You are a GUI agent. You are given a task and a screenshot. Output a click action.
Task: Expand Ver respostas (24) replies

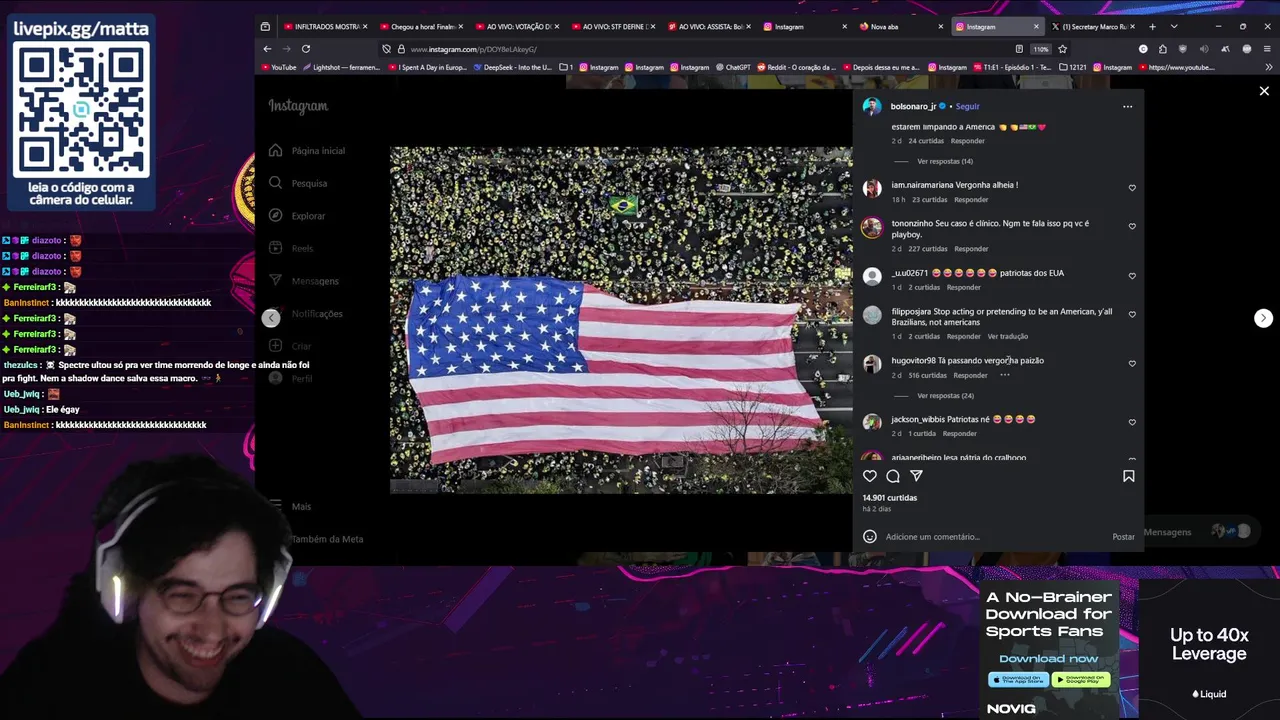945,396
